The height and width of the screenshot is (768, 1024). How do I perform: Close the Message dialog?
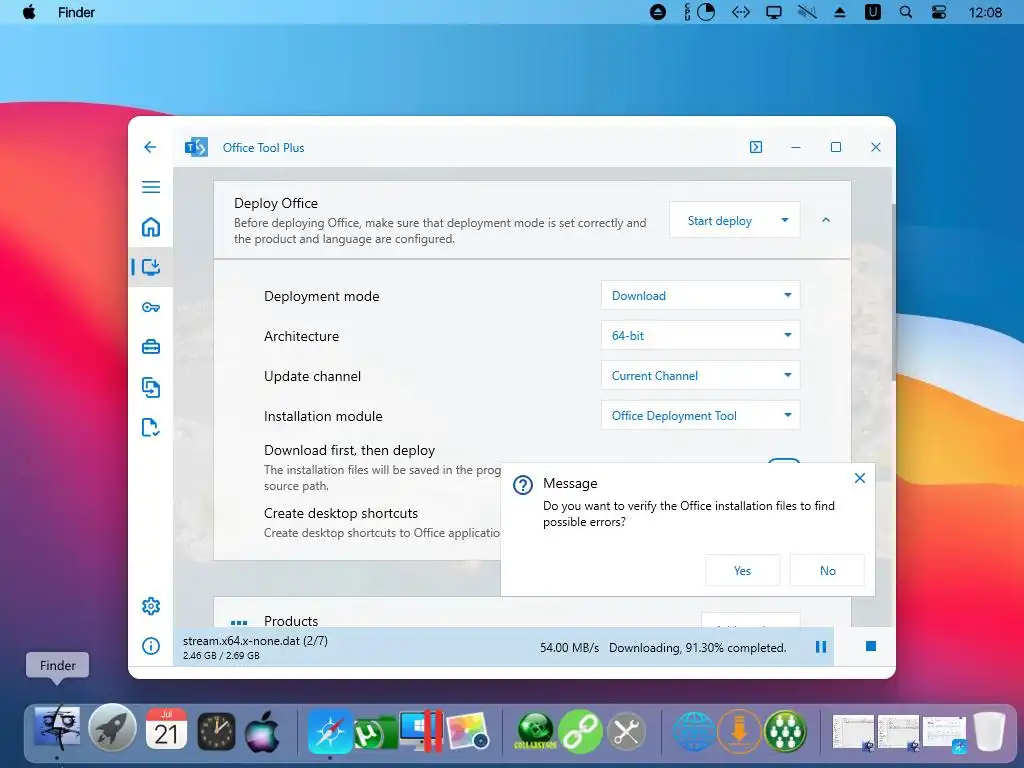(x=860, y=478)
